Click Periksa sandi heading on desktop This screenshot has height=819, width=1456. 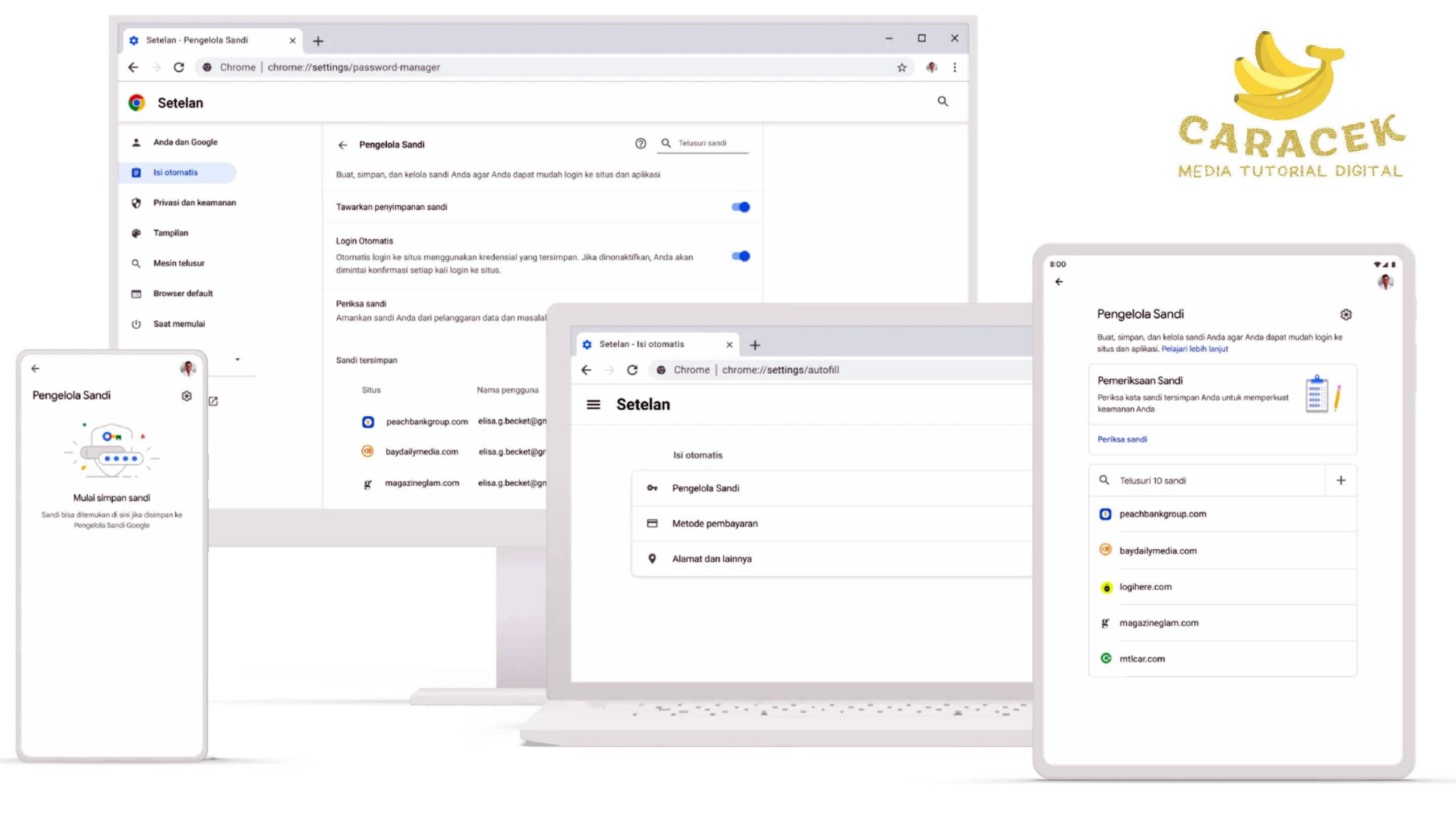(361, 304)
